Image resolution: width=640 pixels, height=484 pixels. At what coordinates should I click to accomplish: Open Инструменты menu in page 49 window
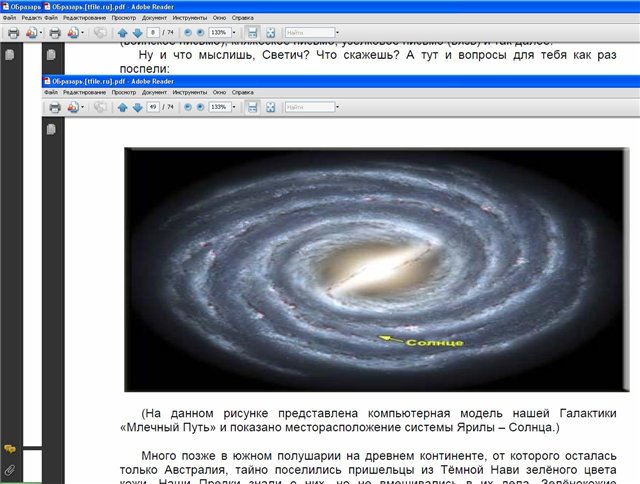190,92
